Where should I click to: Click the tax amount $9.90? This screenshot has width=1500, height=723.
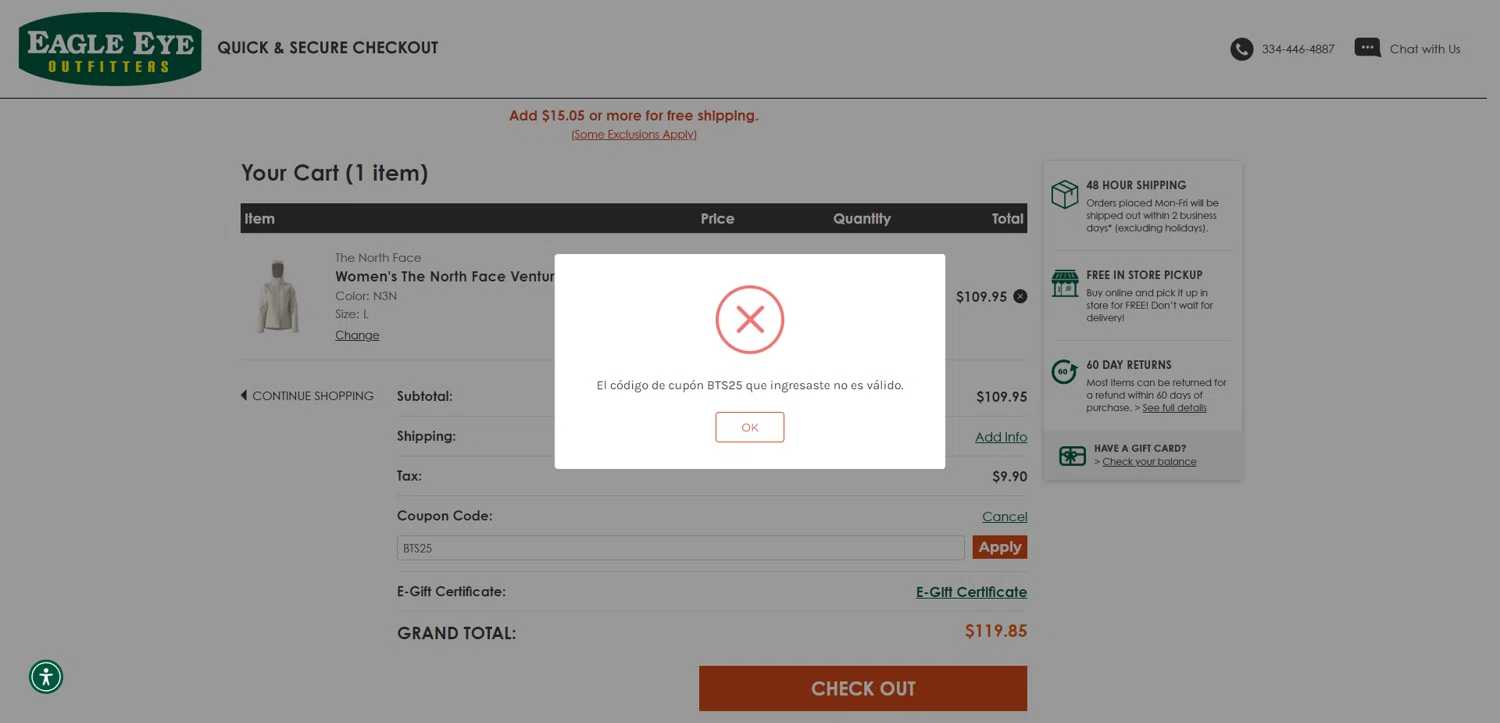tap(1009, 477)
